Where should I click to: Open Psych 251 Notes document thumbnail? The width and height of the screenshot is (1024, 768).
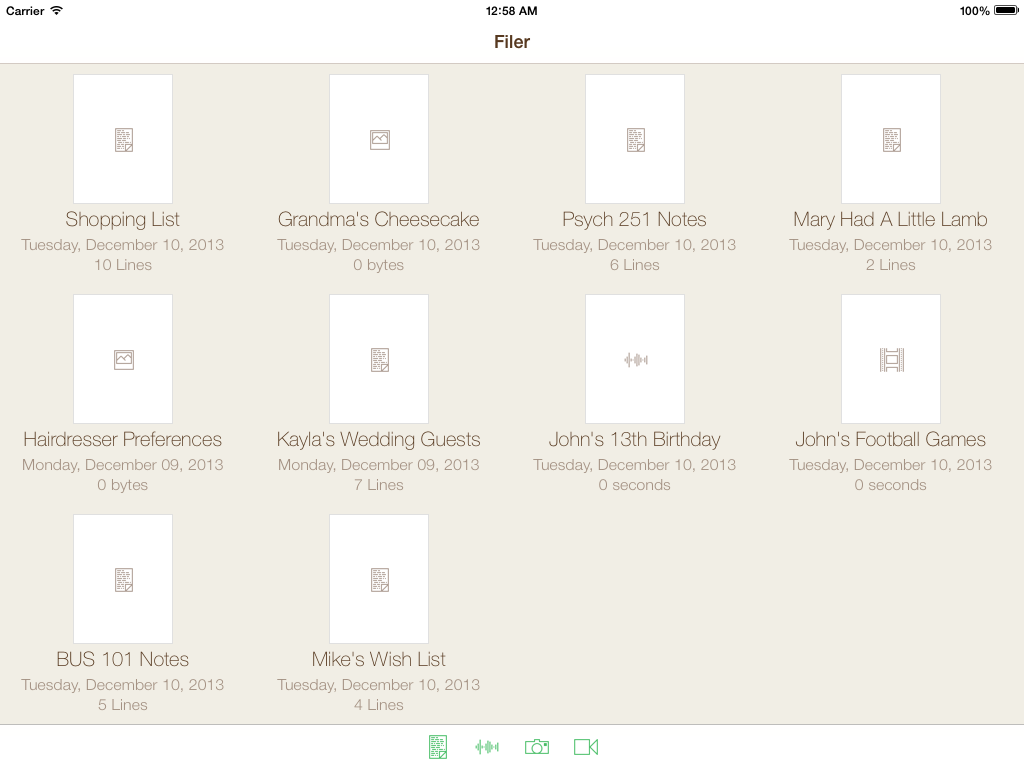click(635, 138)
